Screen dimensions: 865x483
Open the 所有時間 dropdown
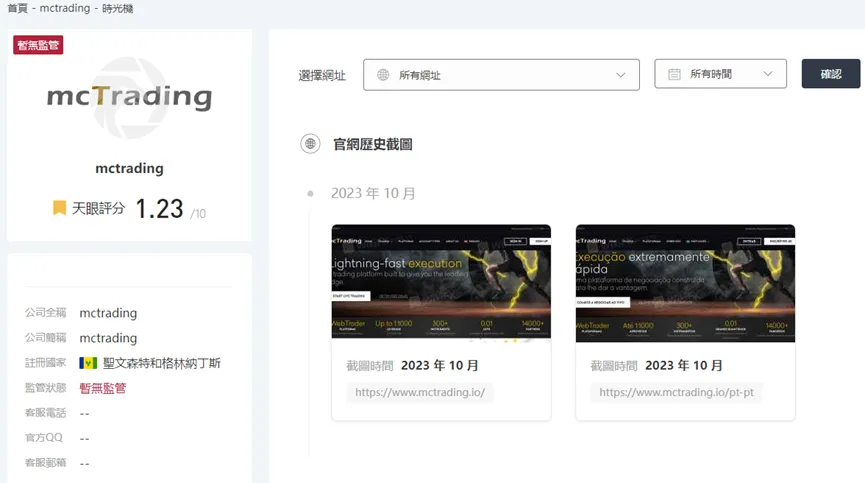720,74
